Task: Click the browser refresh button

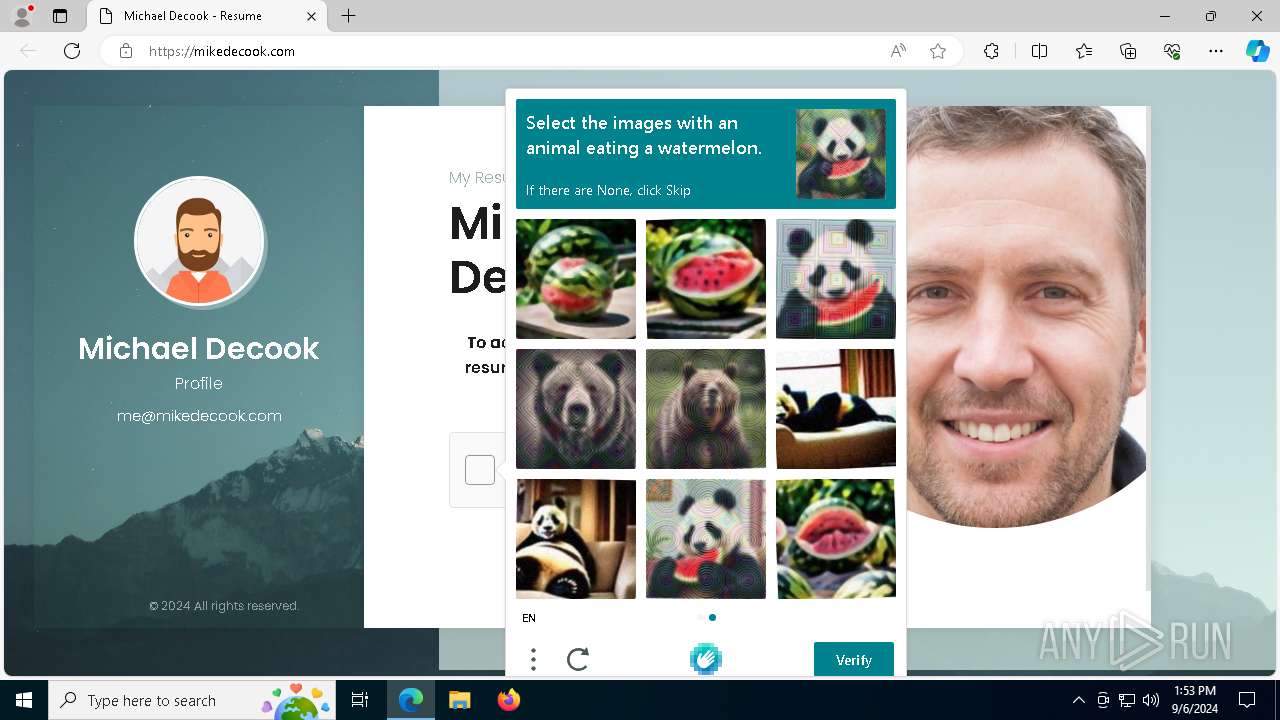Action: click(72, 51)
